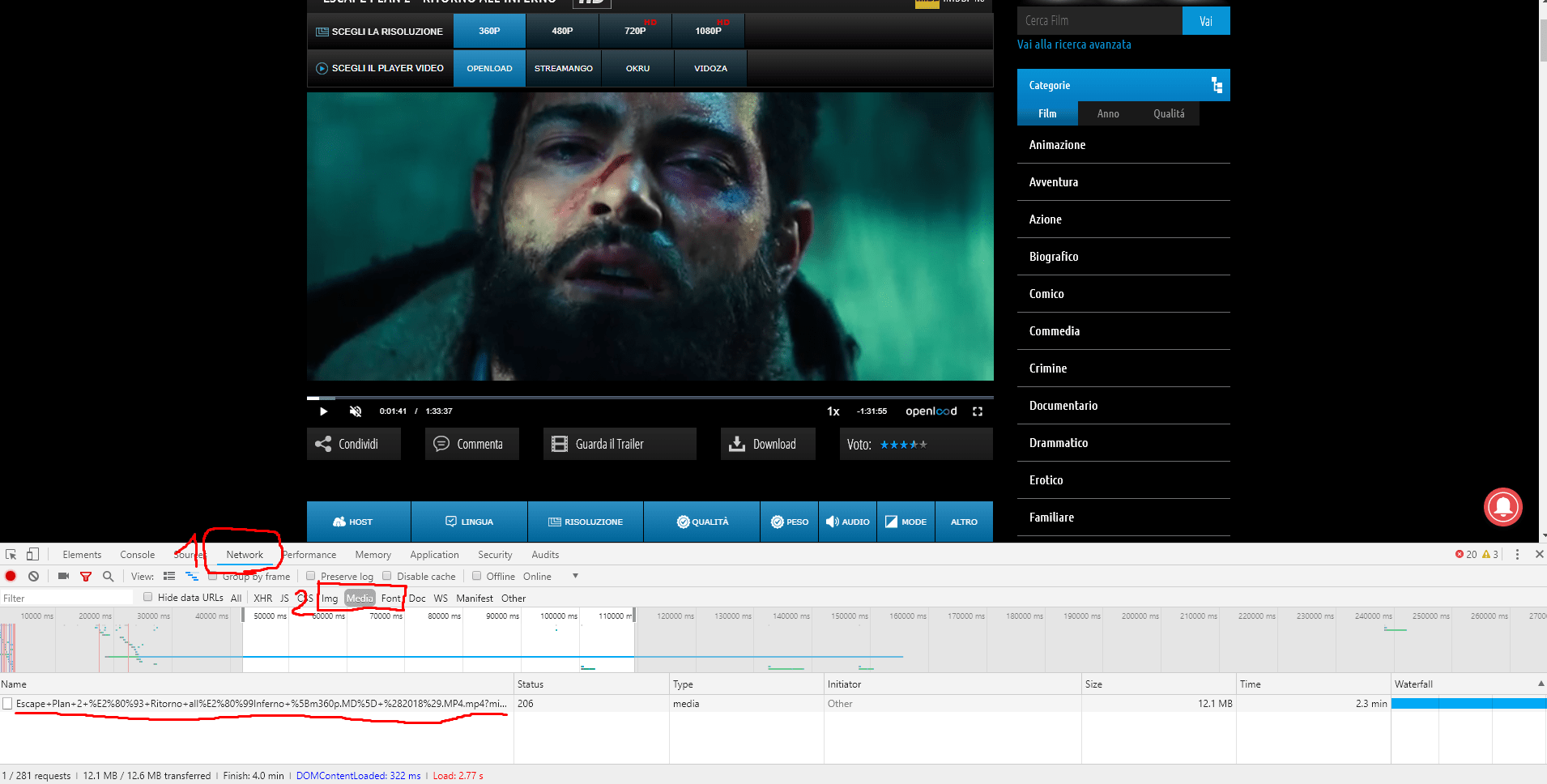Enter fullscreen on the video player

click(978, 411)
